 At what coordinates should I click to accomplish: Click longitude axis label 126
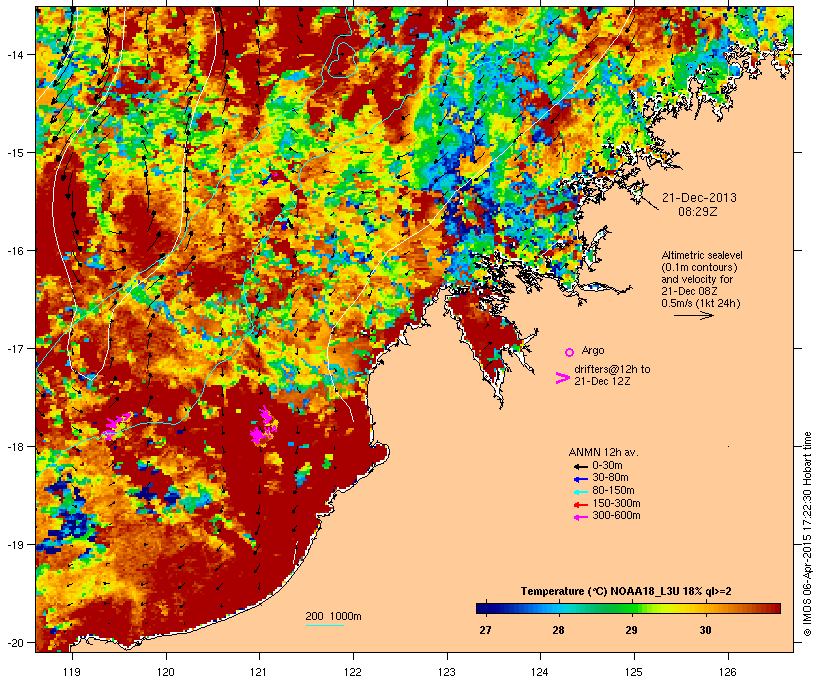coord(727,672)
